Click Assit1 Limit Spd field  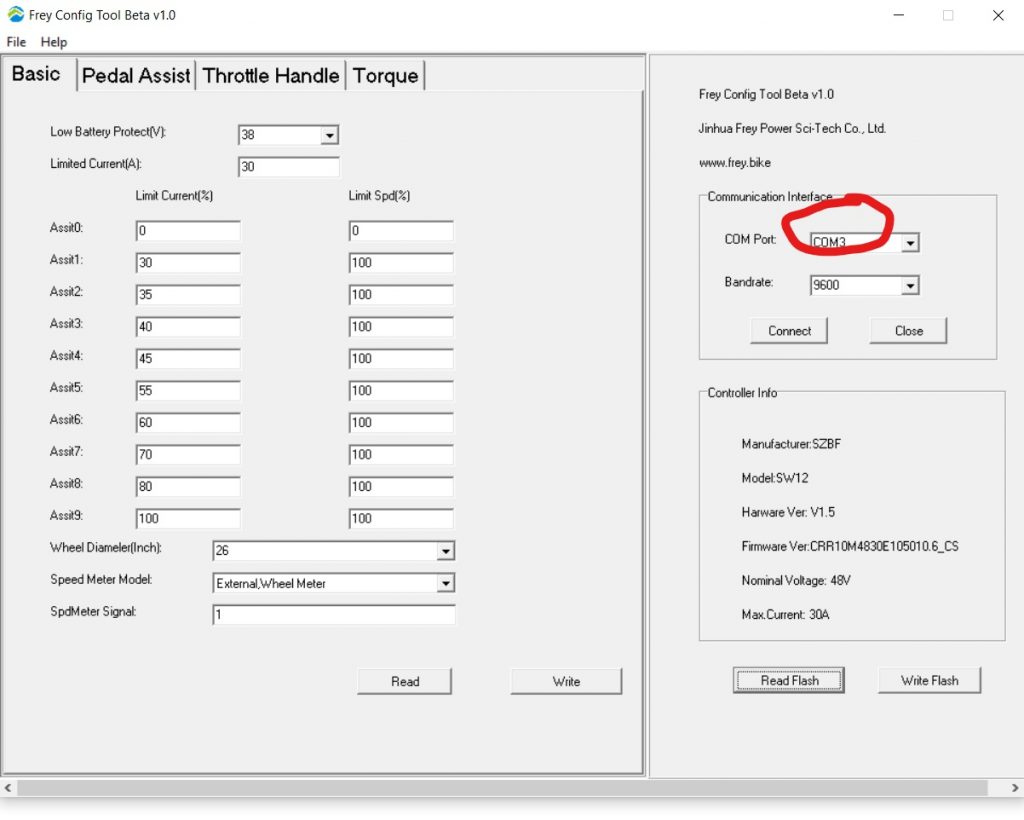point(401,262)
